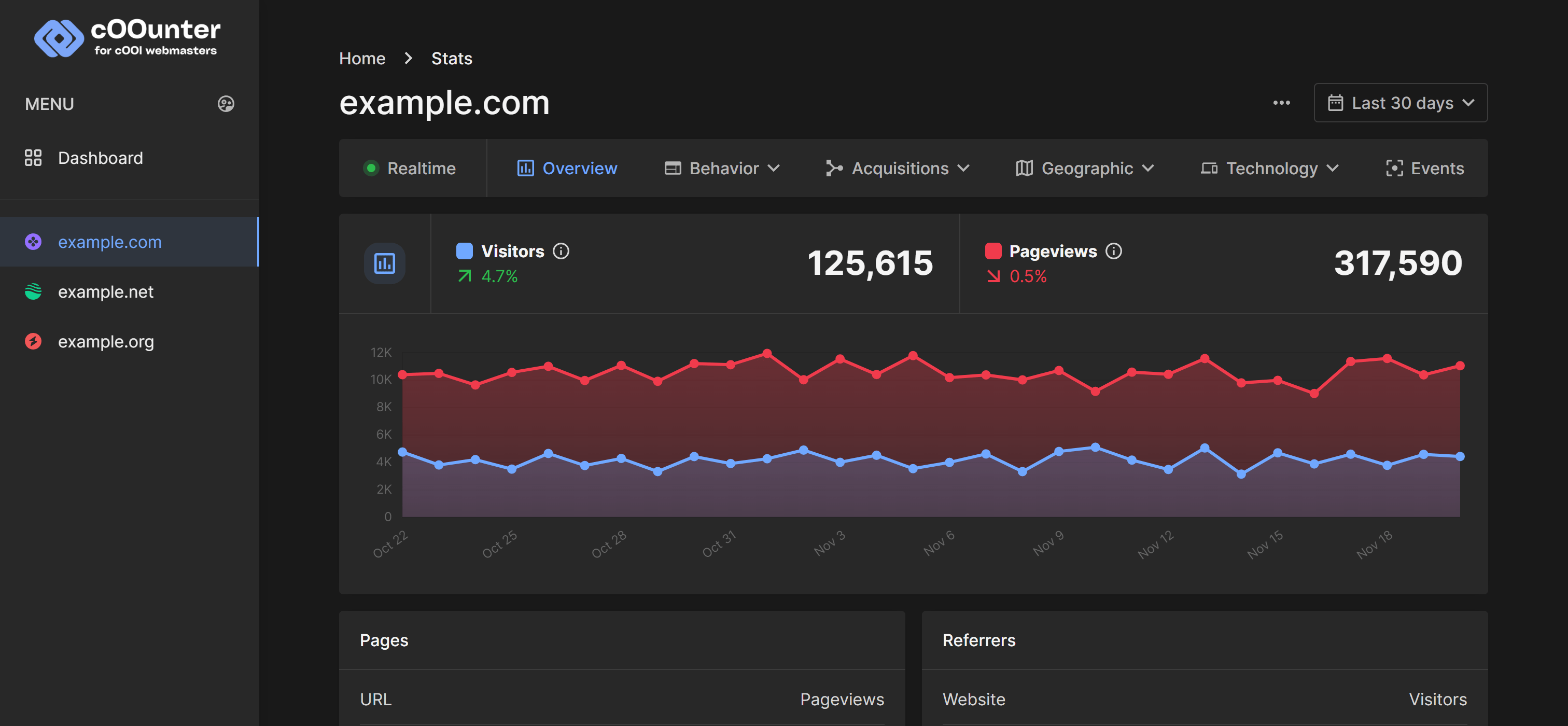Open the Last 30 days date dropdown
Image resolution: width=1568 pixels, height=726 pixels.
[1400, 103]
